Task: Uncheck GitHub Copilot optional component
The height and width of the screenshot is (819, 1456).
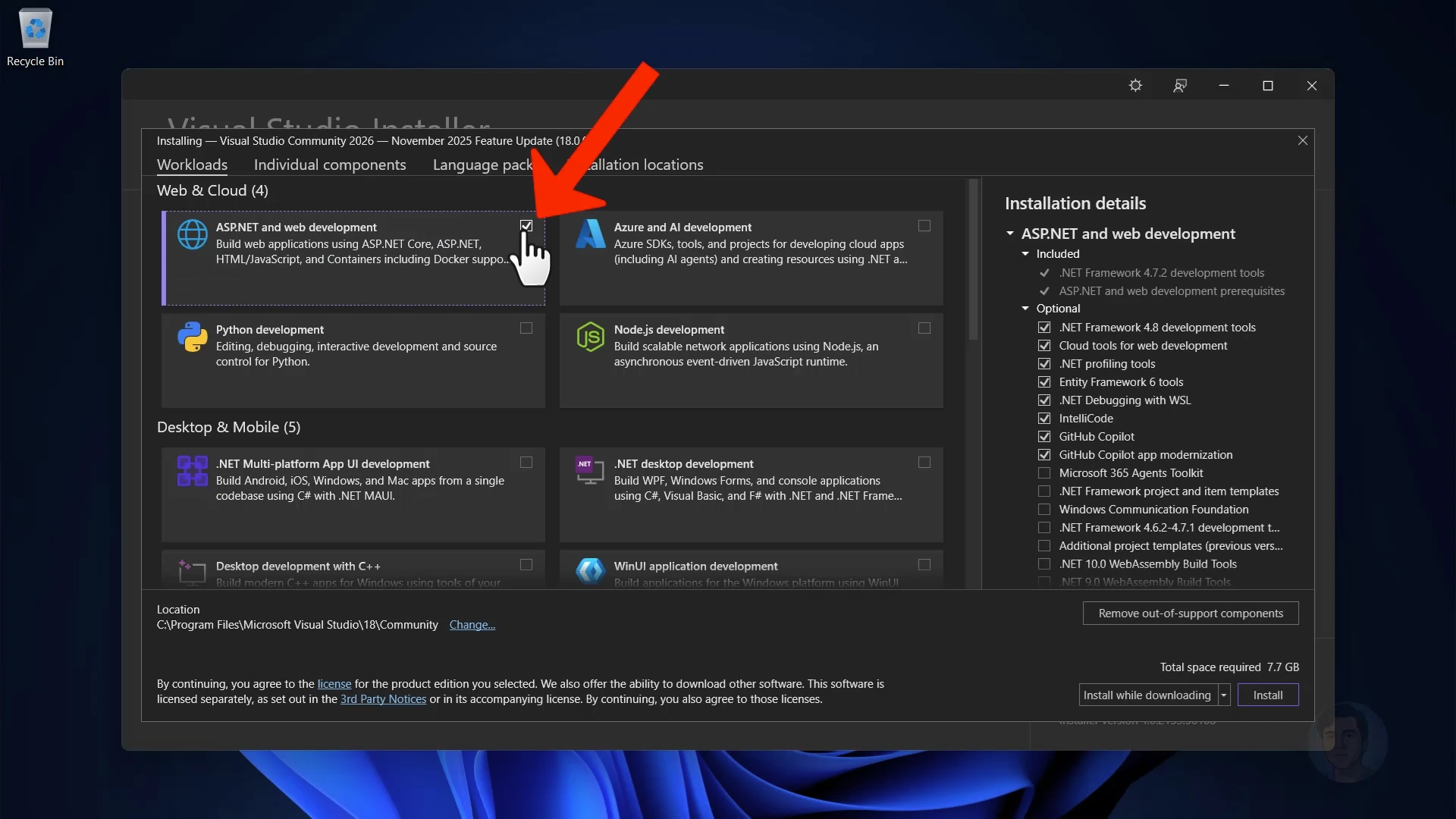Action: click(1044, 437)
